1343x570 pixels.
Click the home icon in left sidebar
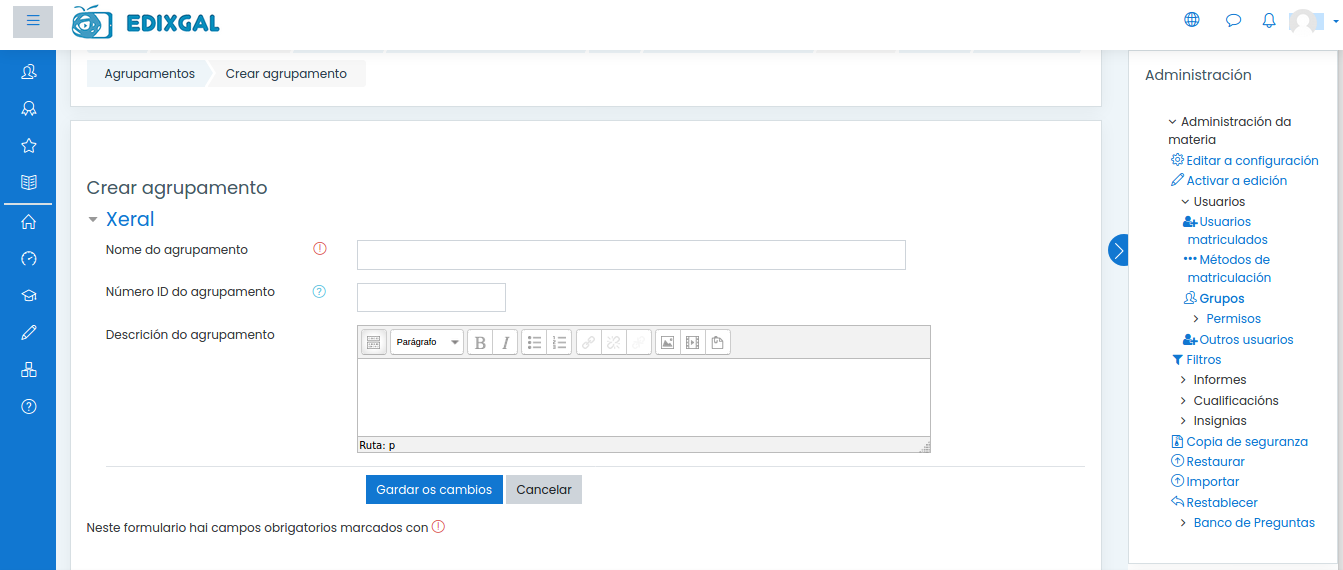29,222
